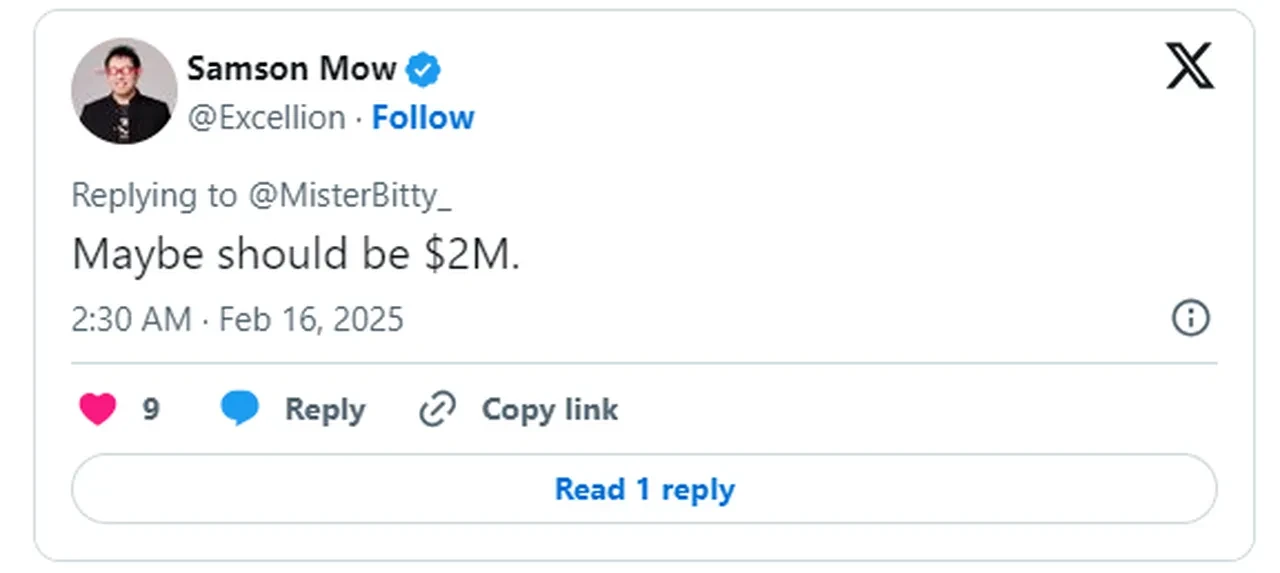Click the pink heart like icon
The image size is (1280, 573).
pyautogui.click(x=98, y=409)
